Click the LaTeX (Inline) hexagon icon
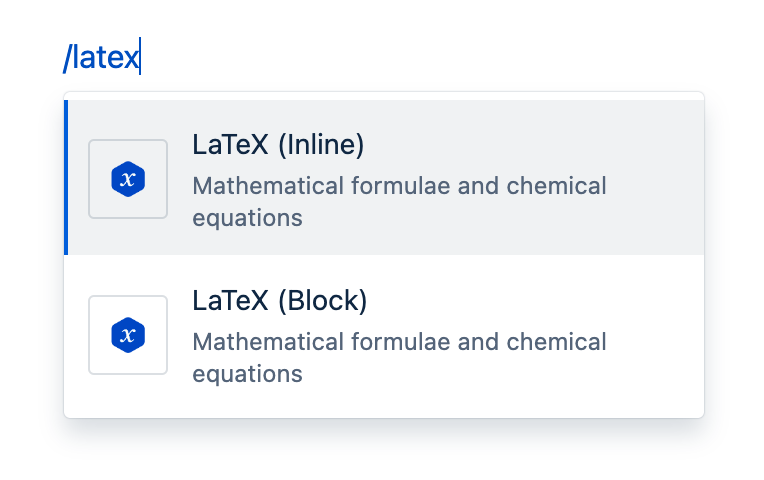 [x=128, y=179]
